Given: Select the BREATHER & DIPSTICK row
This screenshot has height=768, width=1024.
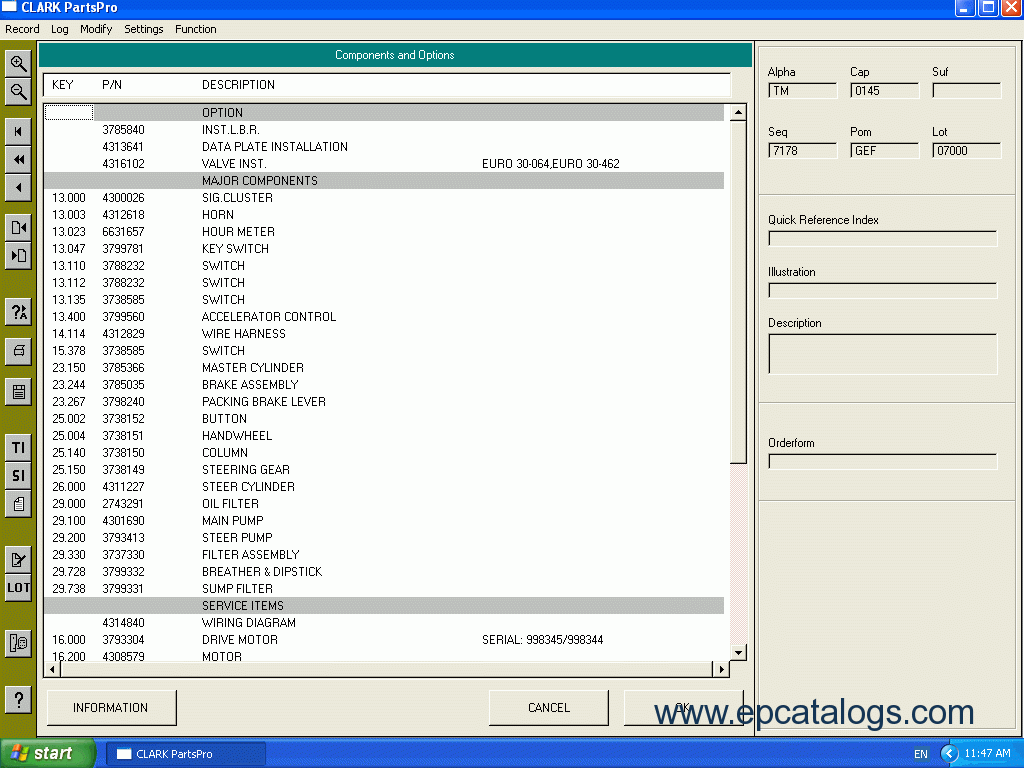Looking at the screenshot, I should coord(384,571).
